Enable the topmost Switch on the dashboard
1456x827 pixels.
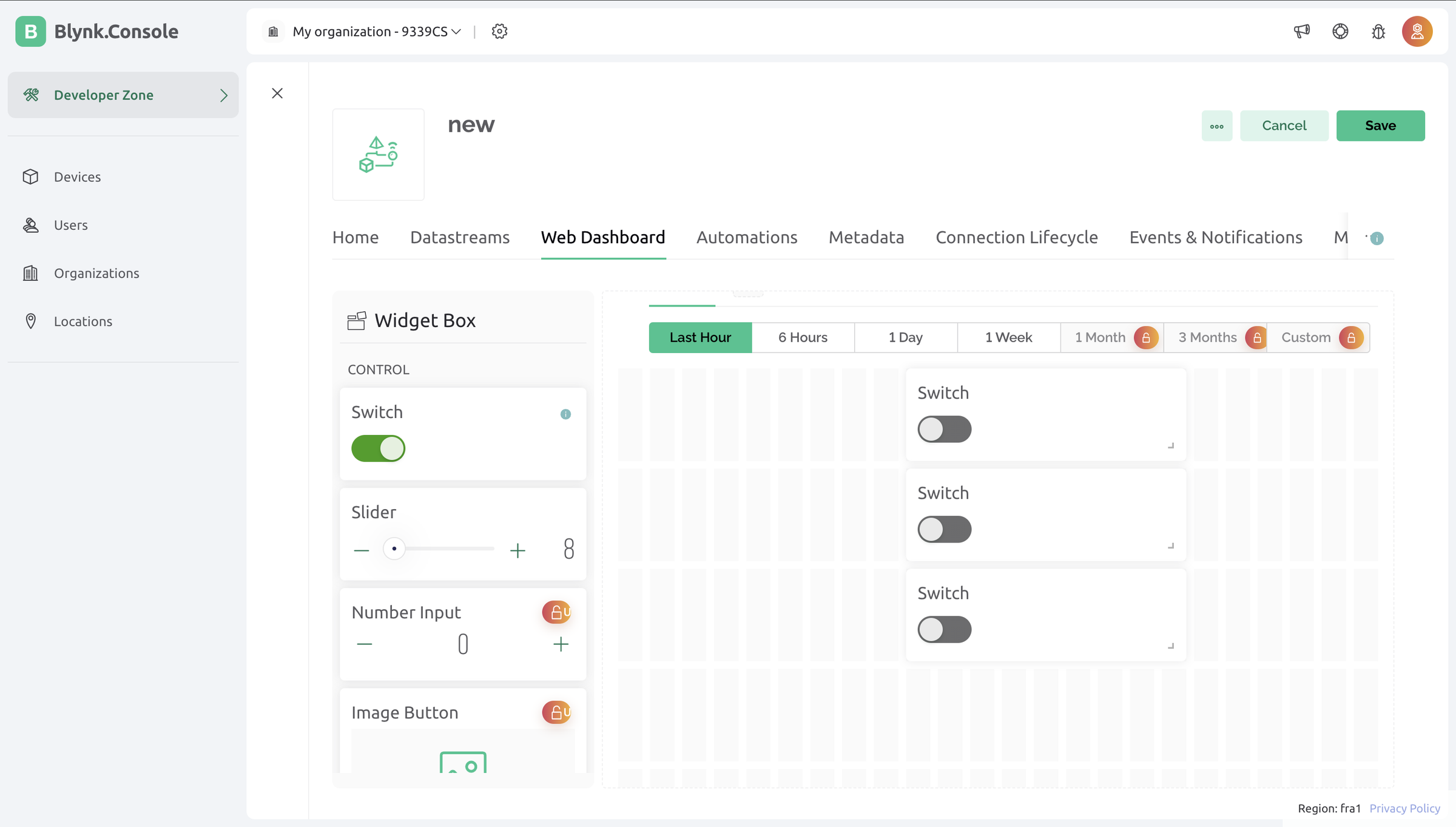tap(944, 429)
